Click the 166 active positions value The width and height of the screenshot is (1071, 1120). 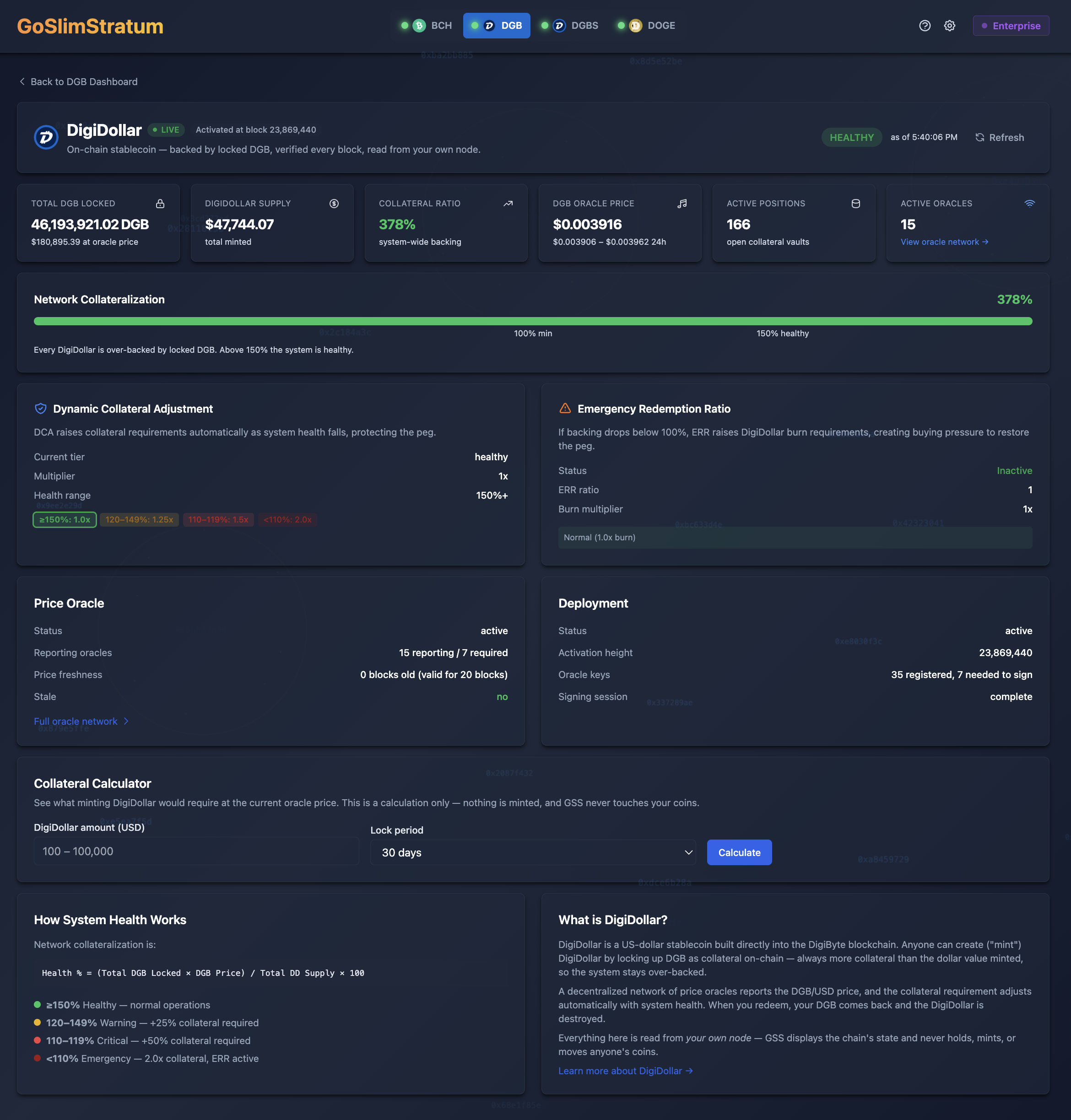(738, 224)
